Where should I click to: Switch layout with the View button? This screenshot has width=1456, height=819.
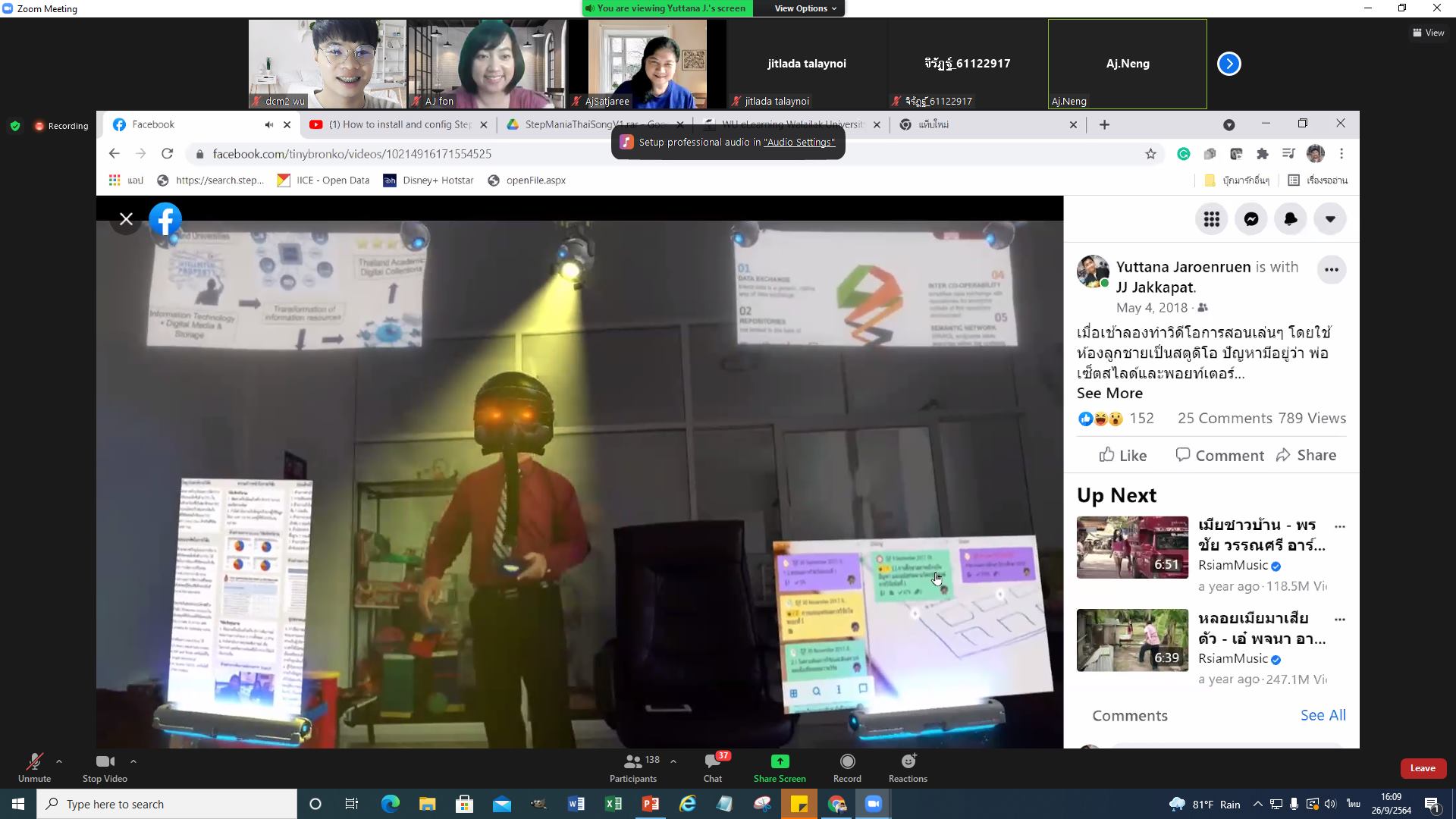pyautogui.click(x=1428, y=33)
